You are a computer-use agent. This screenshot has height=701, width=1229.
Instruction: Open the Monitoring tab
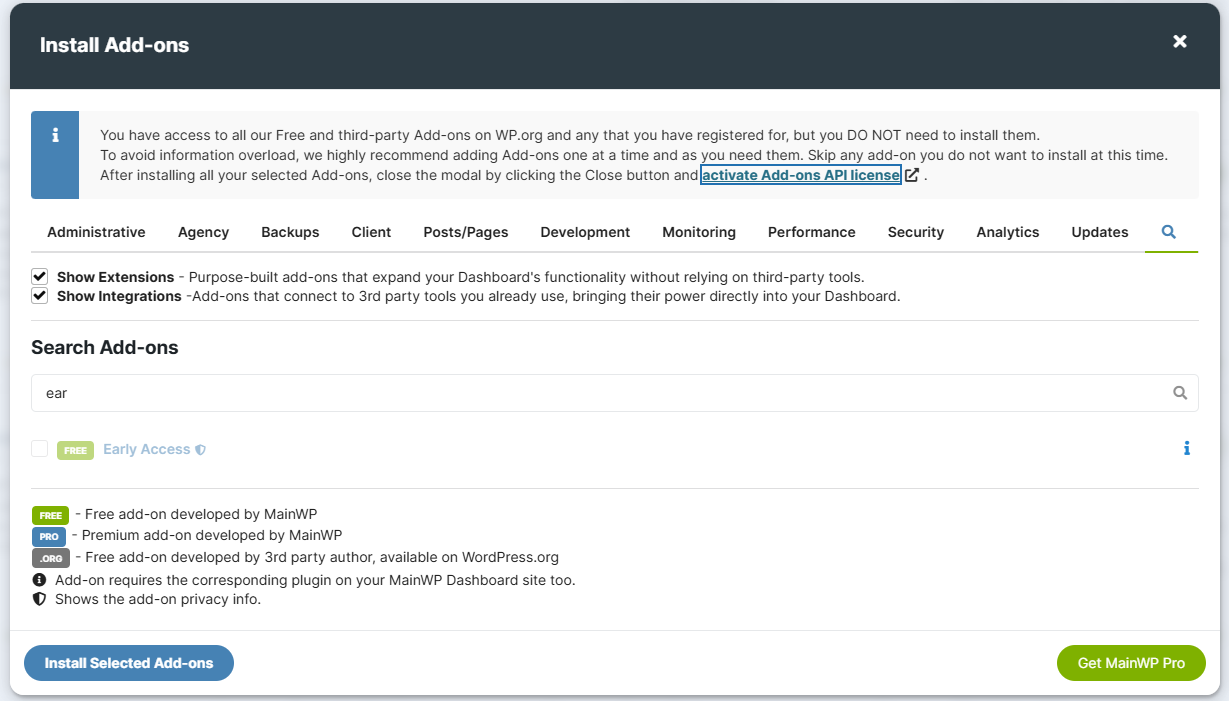coord(698,232)
